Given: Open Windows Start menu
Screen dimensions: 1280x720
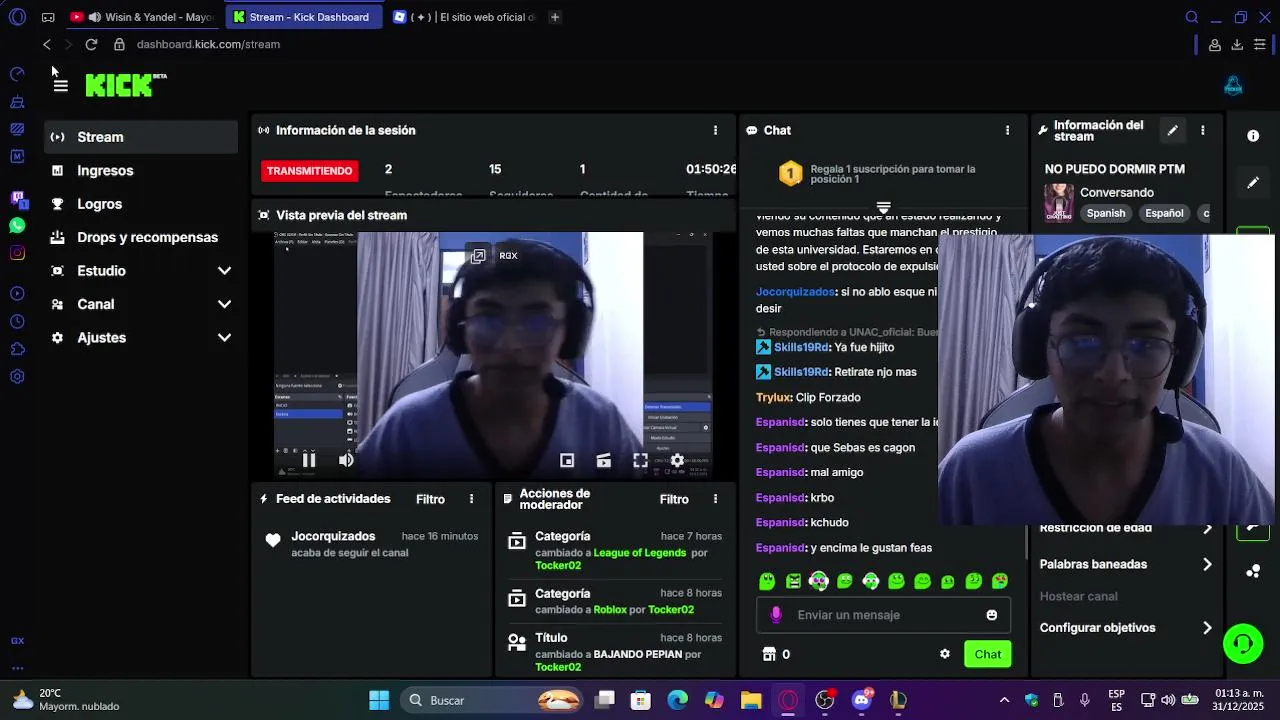Looking at the screenshot, I should click(379, 700).
